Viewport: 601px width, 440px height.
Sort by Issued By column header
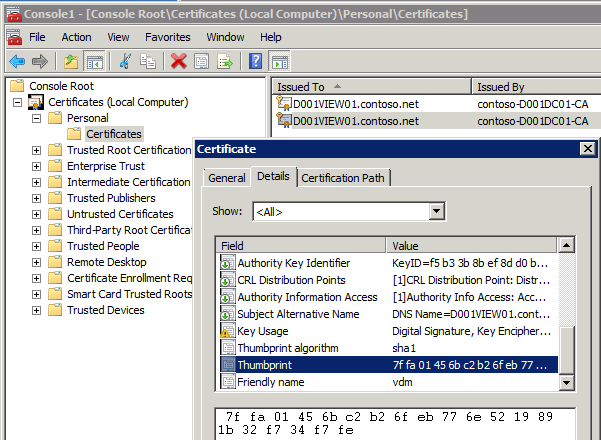coord(536,87)
